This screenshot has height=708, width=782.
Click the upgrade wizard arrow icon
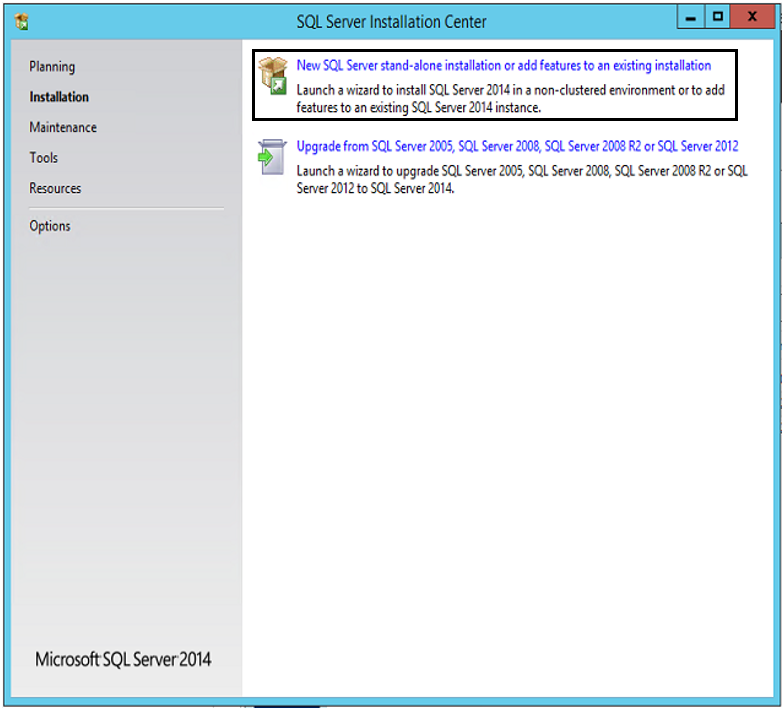[x=272, y=157]
